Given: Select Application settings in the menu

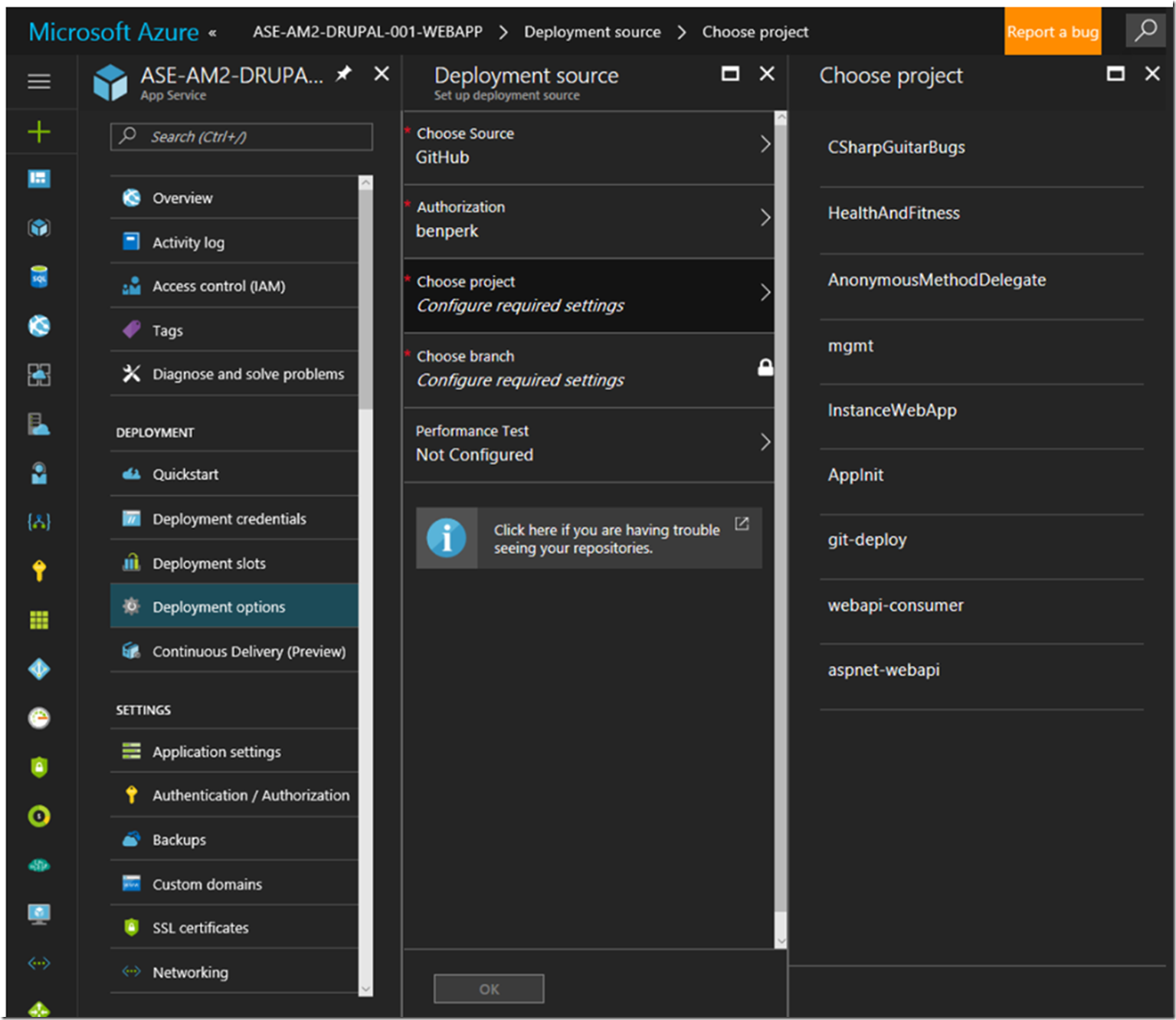Looking at the screenshot, I should click(x=216, y=752).
